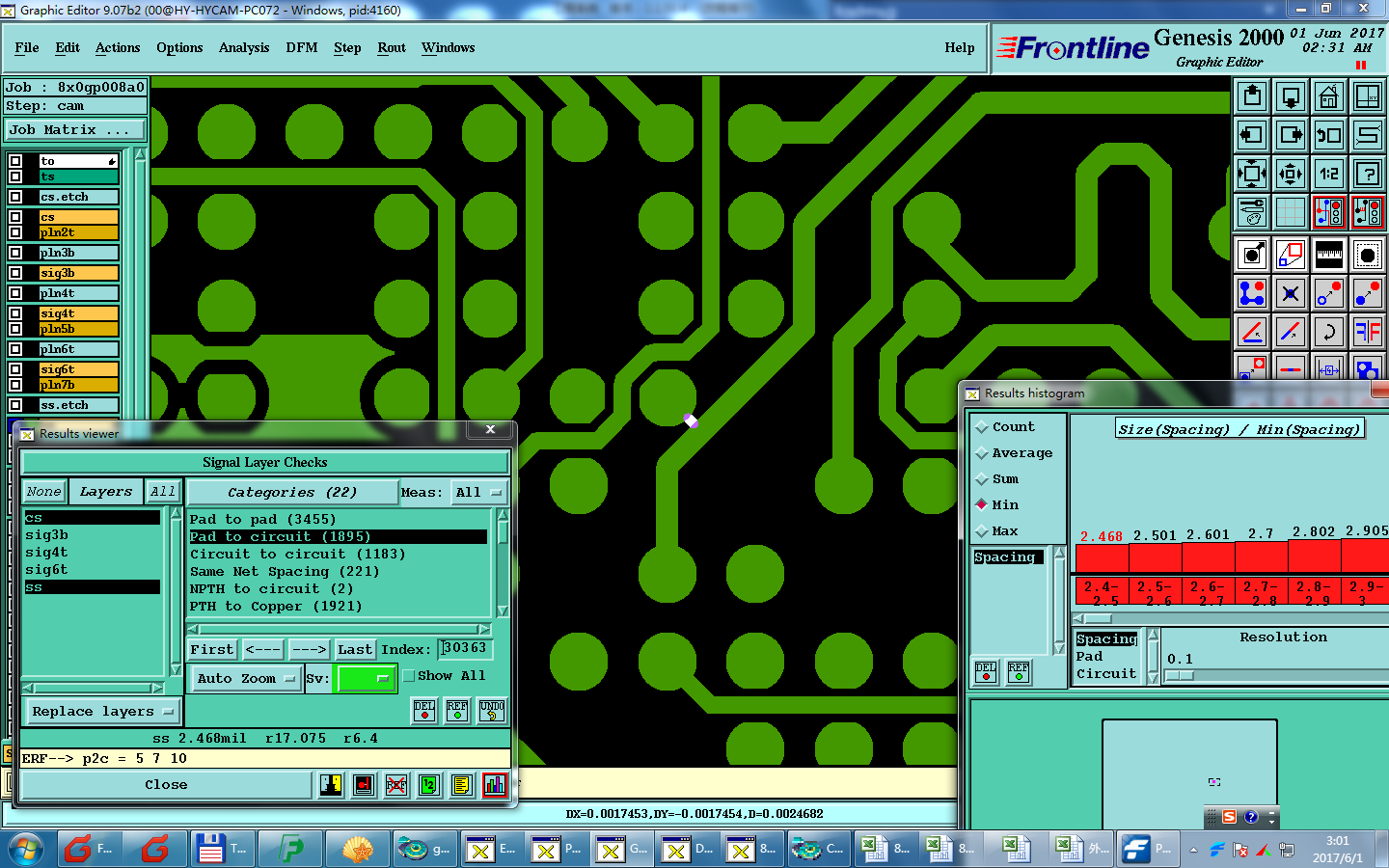Select the Sum radio option
This screenshot has width=1389, height=868.
coord(982,479)
